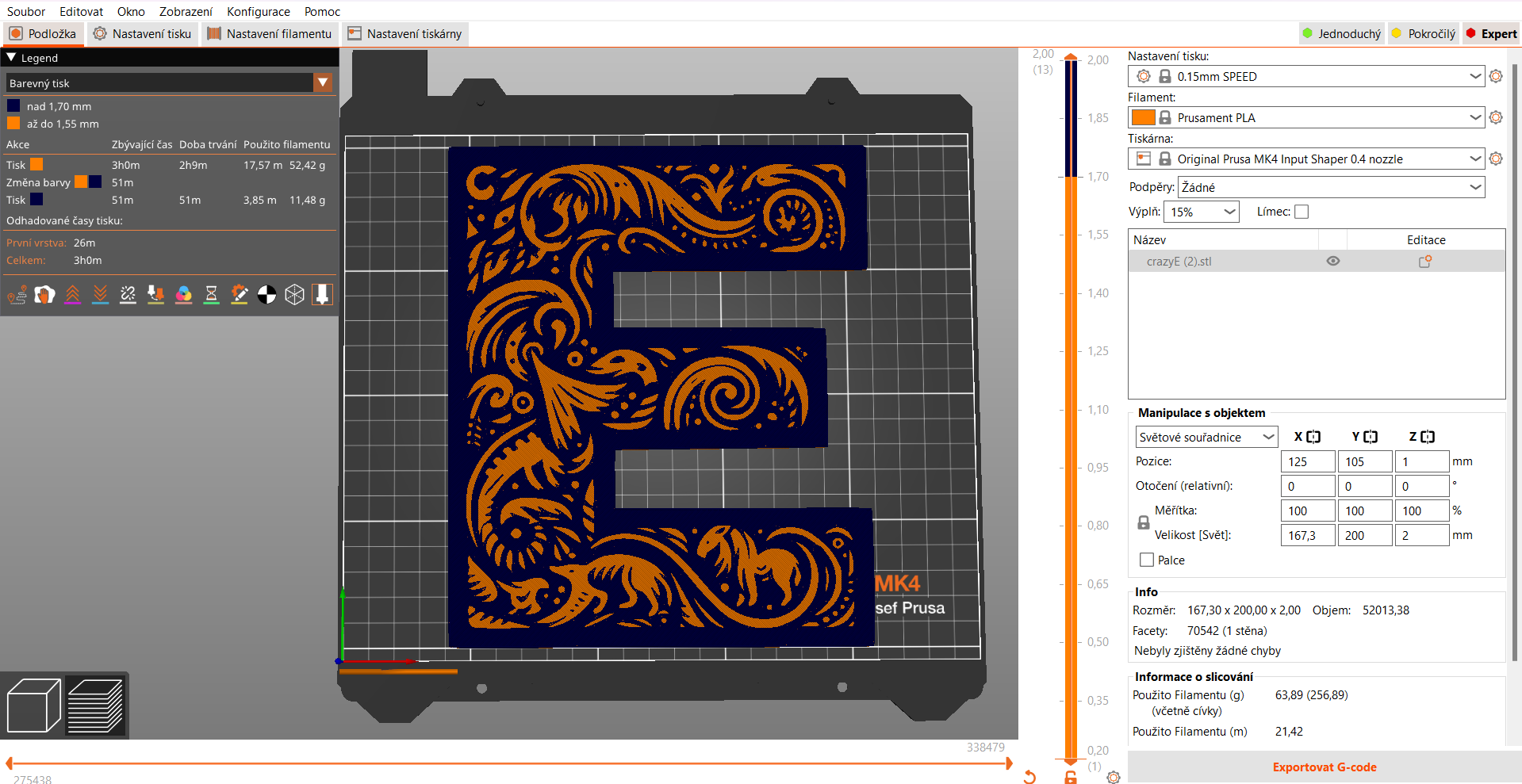Open Barevný tisk view type dropdown
Screen dimensions: 1522x784
click(169, 82)
